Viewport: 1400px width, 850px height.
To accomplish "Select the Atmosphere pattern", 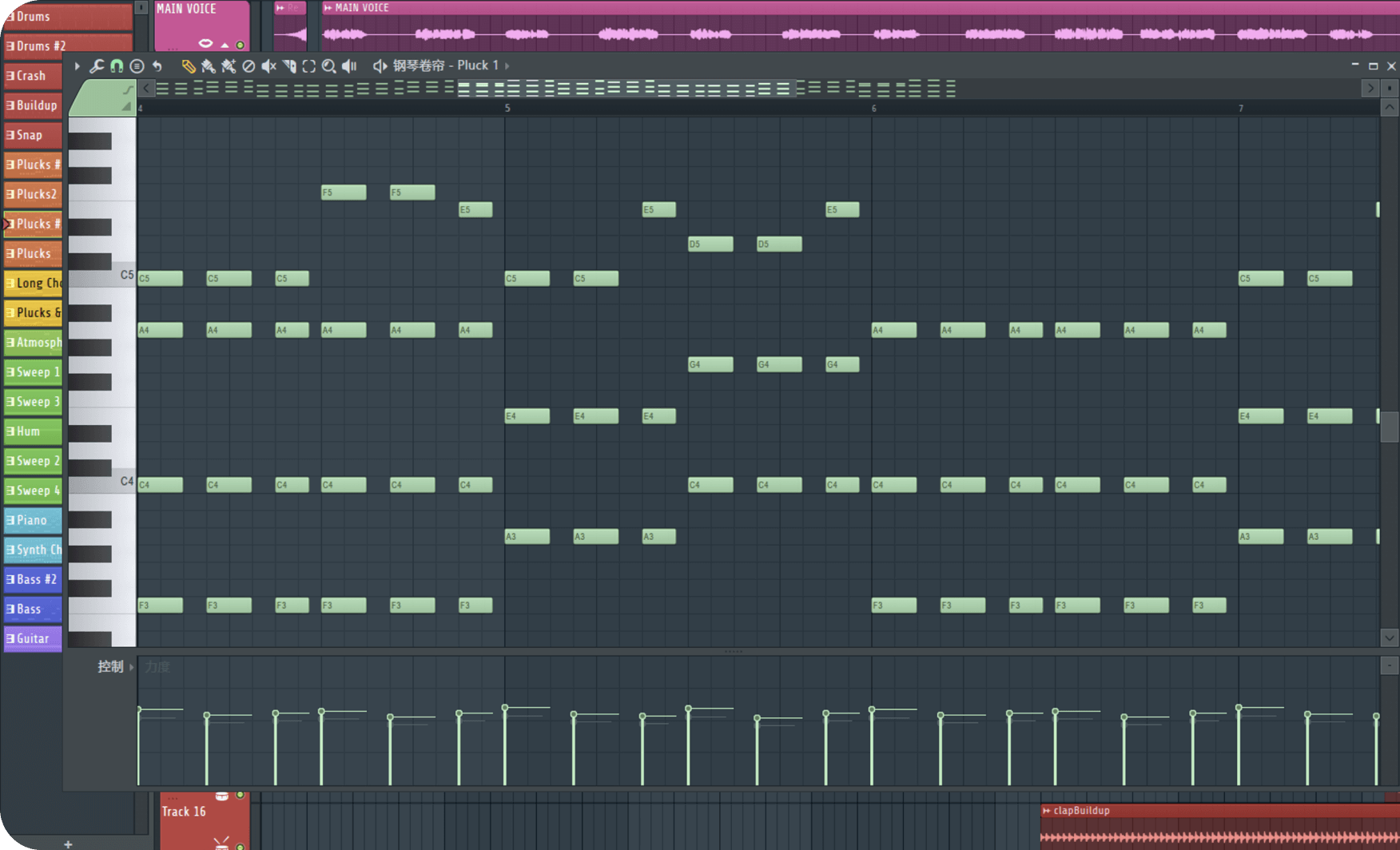I will pos(33,342).
